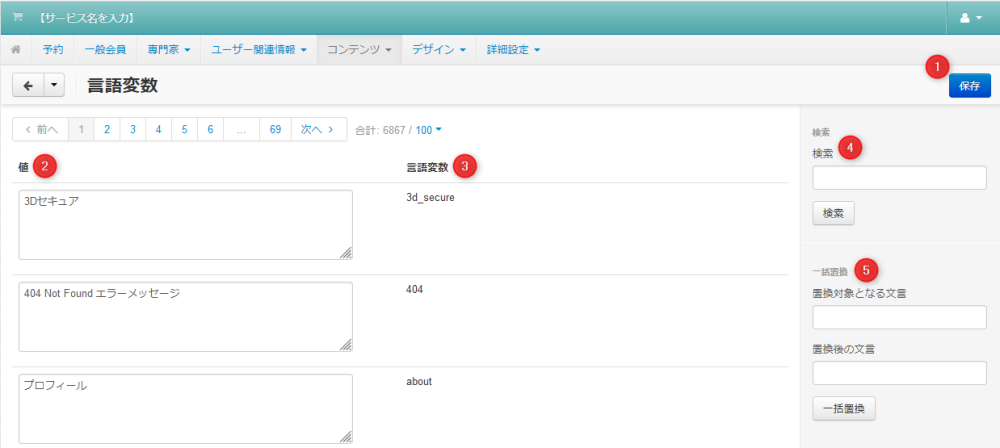Click the 言語変数 column header
This screenshot has height=448, width=1000.
click(427, 167)
